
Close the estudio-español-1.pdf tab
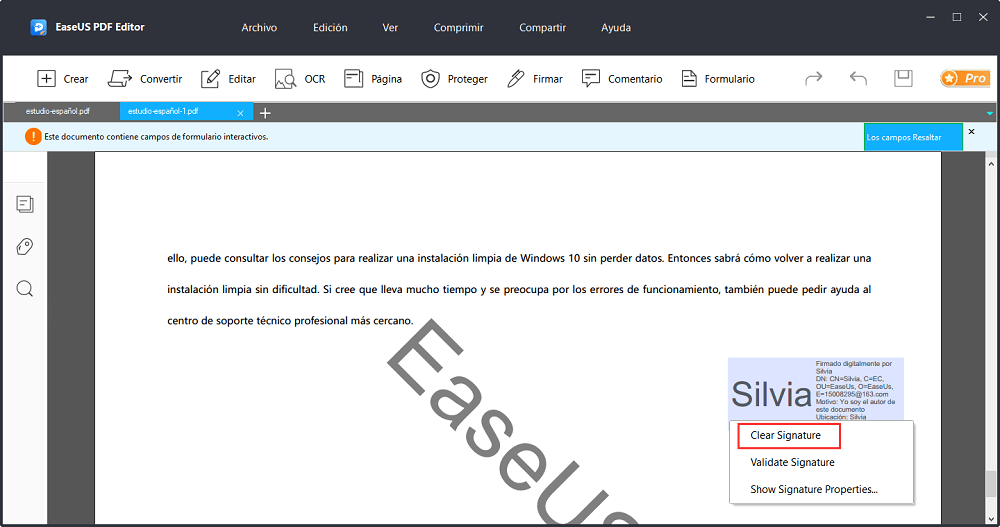(x=240, y=113)
